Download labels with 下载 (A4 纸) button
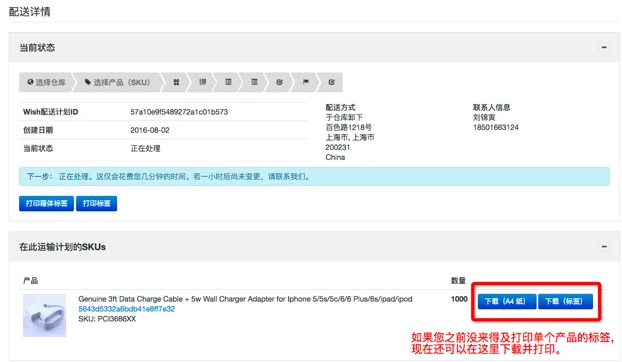 [x=507, y=301]
